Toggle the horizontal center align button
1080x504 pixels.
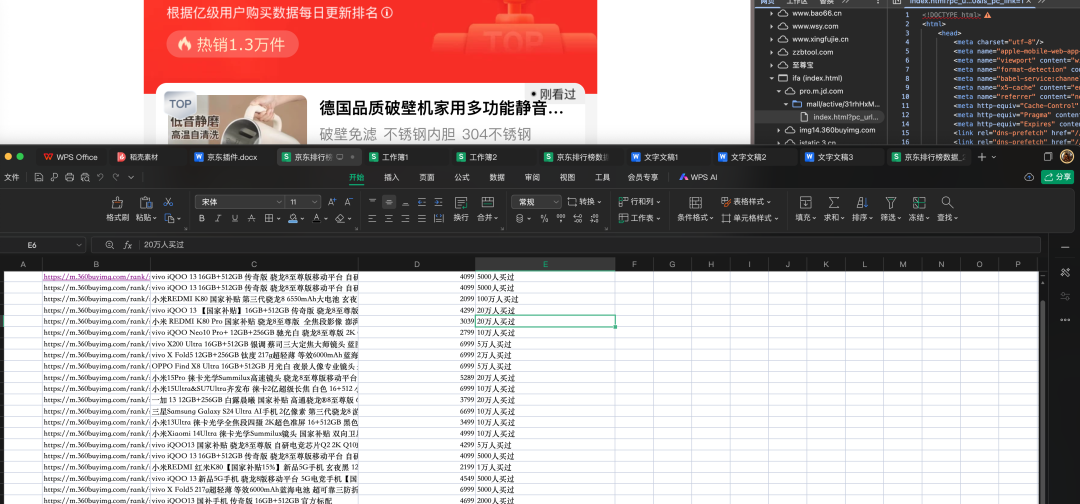[389, 218]
